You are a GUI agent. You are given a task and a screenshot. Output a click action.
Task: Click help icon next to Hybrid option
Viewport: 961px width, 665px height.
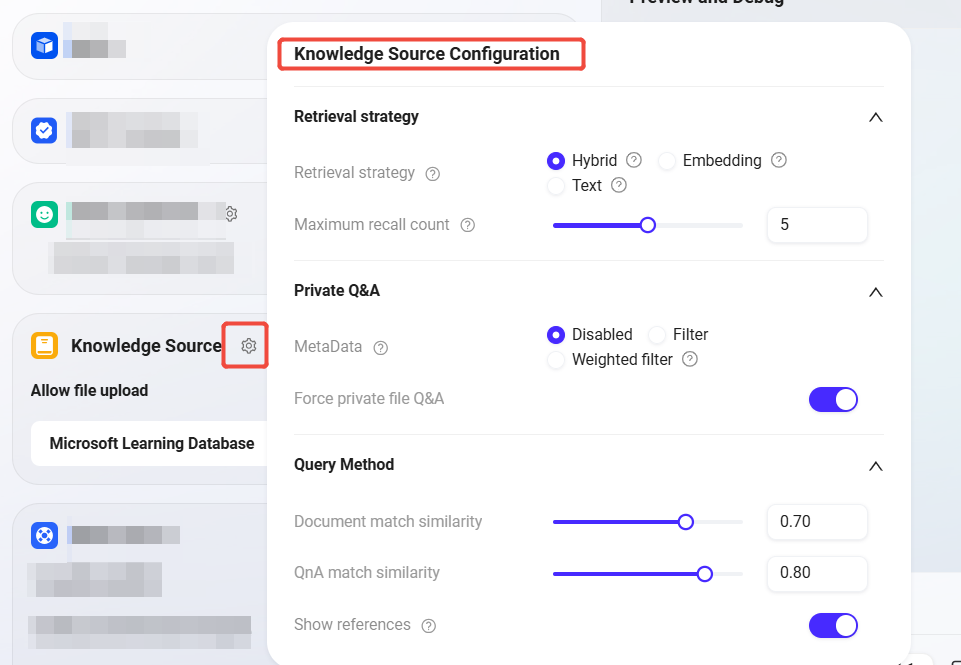634,160
